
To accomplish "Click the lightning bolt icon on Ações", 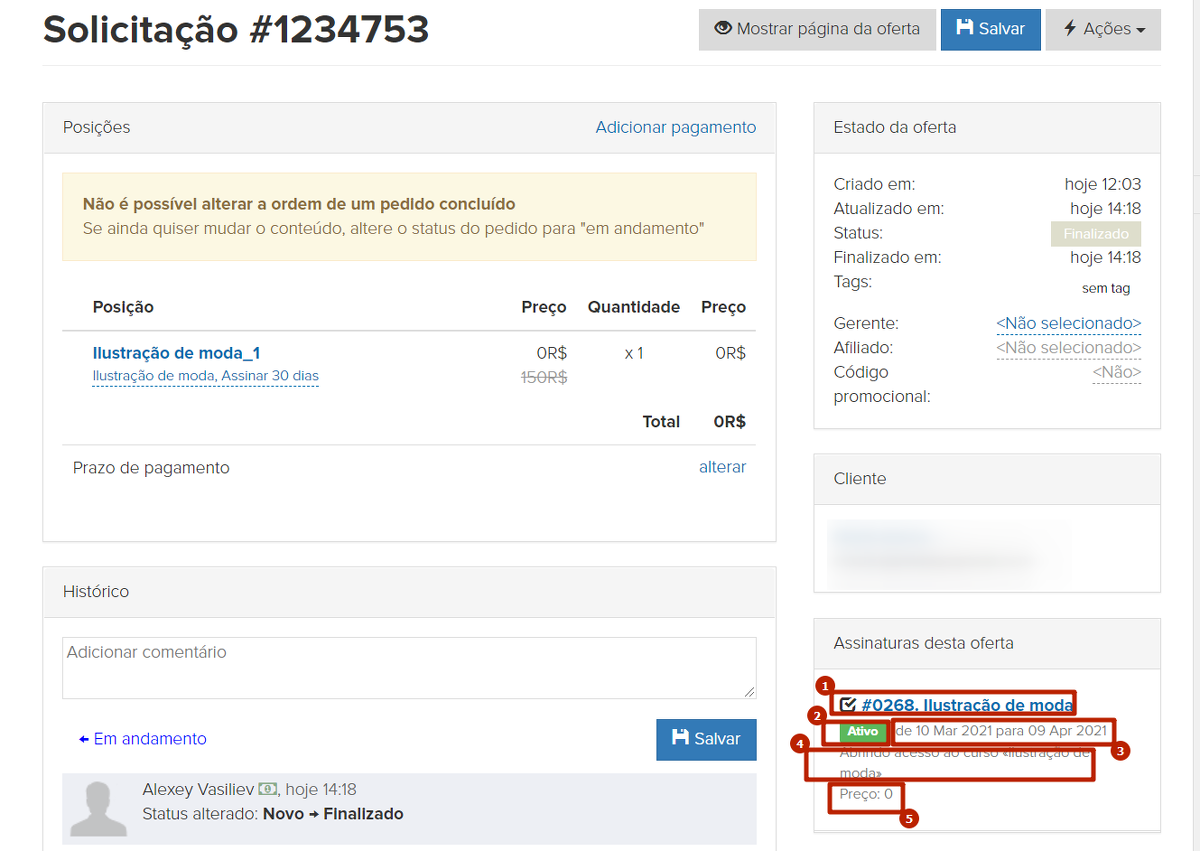I will tap(1070, 29).
